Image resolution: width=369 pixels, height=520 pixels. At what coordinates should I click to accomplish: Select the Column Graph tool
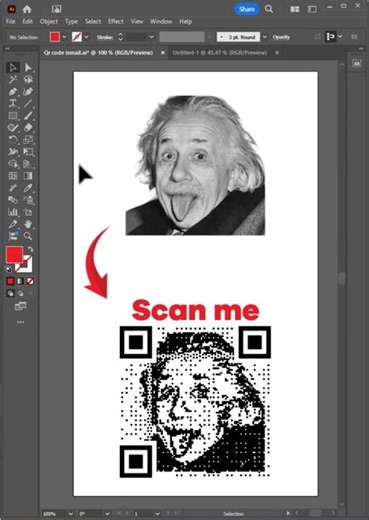(x=13, y=212)
